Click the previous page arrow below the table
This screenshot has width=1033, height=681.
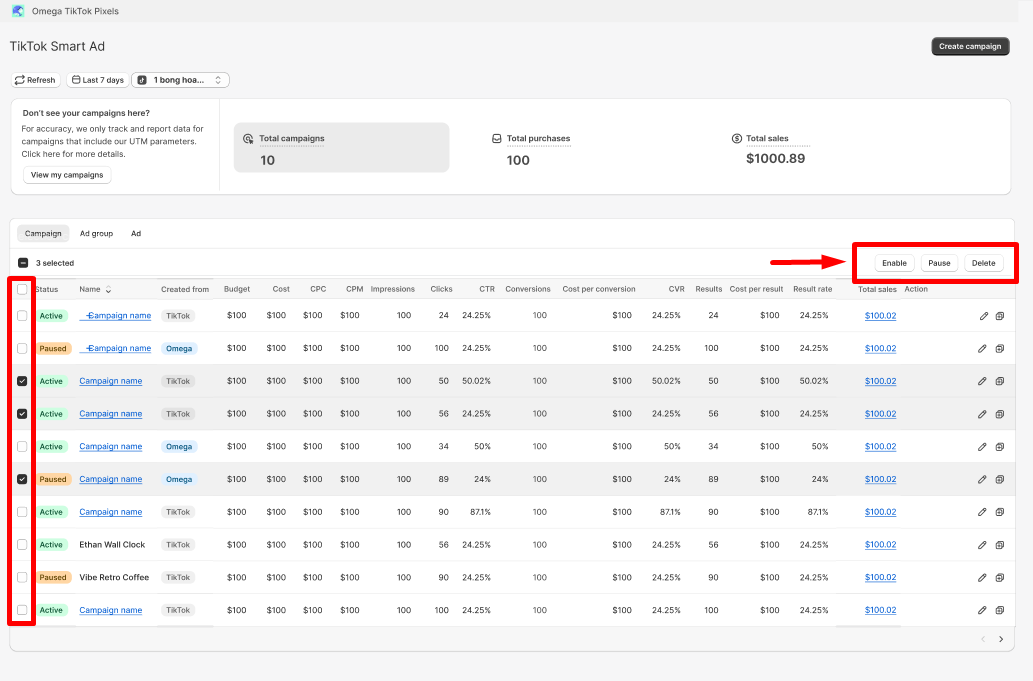(982, 639)
